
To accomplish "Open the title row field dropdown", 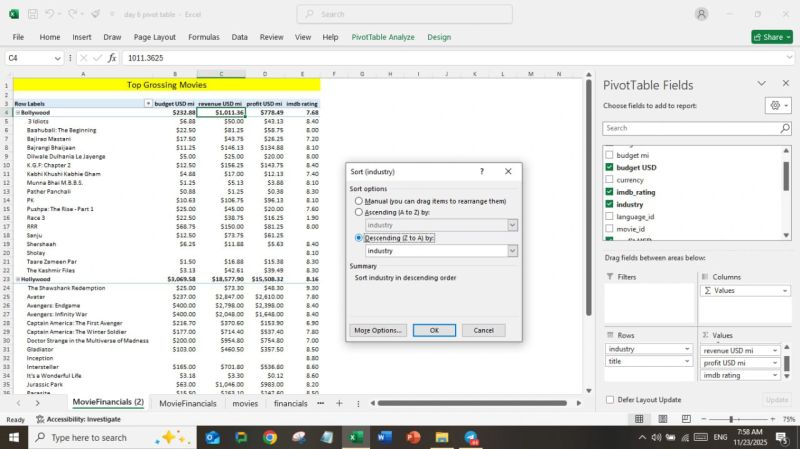I will click(x=687, y=361).
